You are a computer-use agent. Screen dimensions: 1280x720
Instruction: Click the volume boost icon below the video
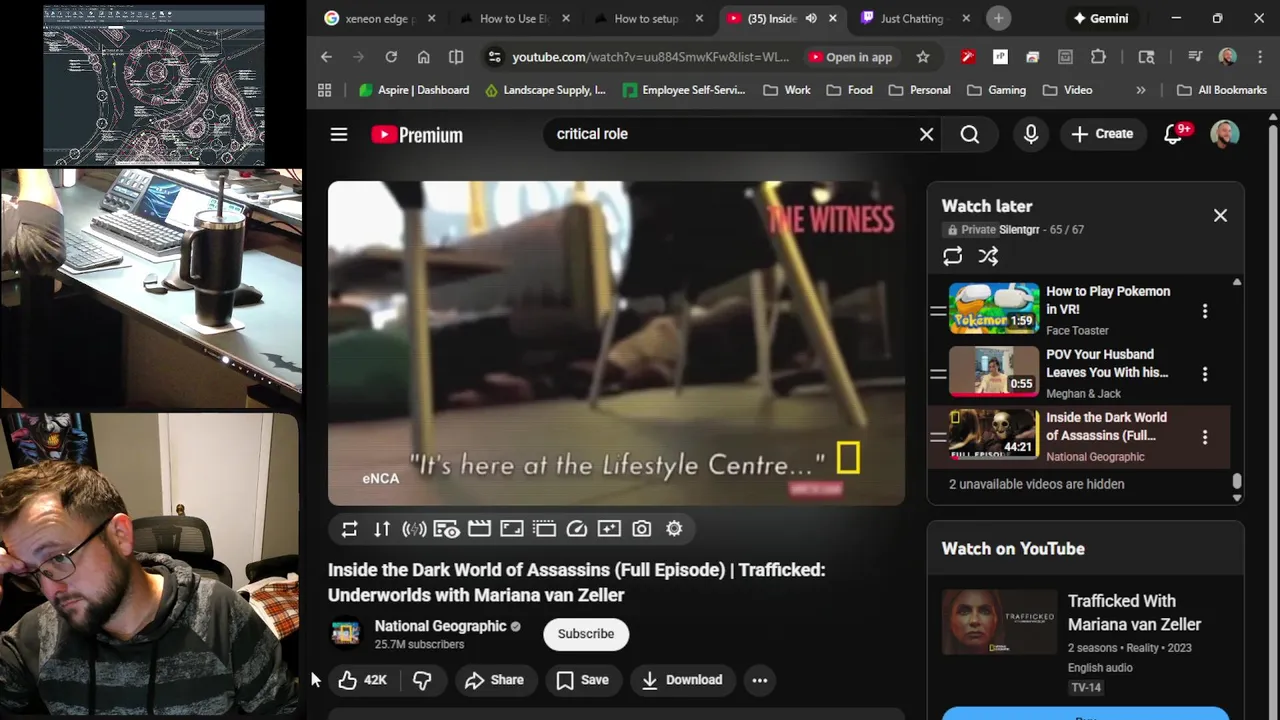point(414,529)
